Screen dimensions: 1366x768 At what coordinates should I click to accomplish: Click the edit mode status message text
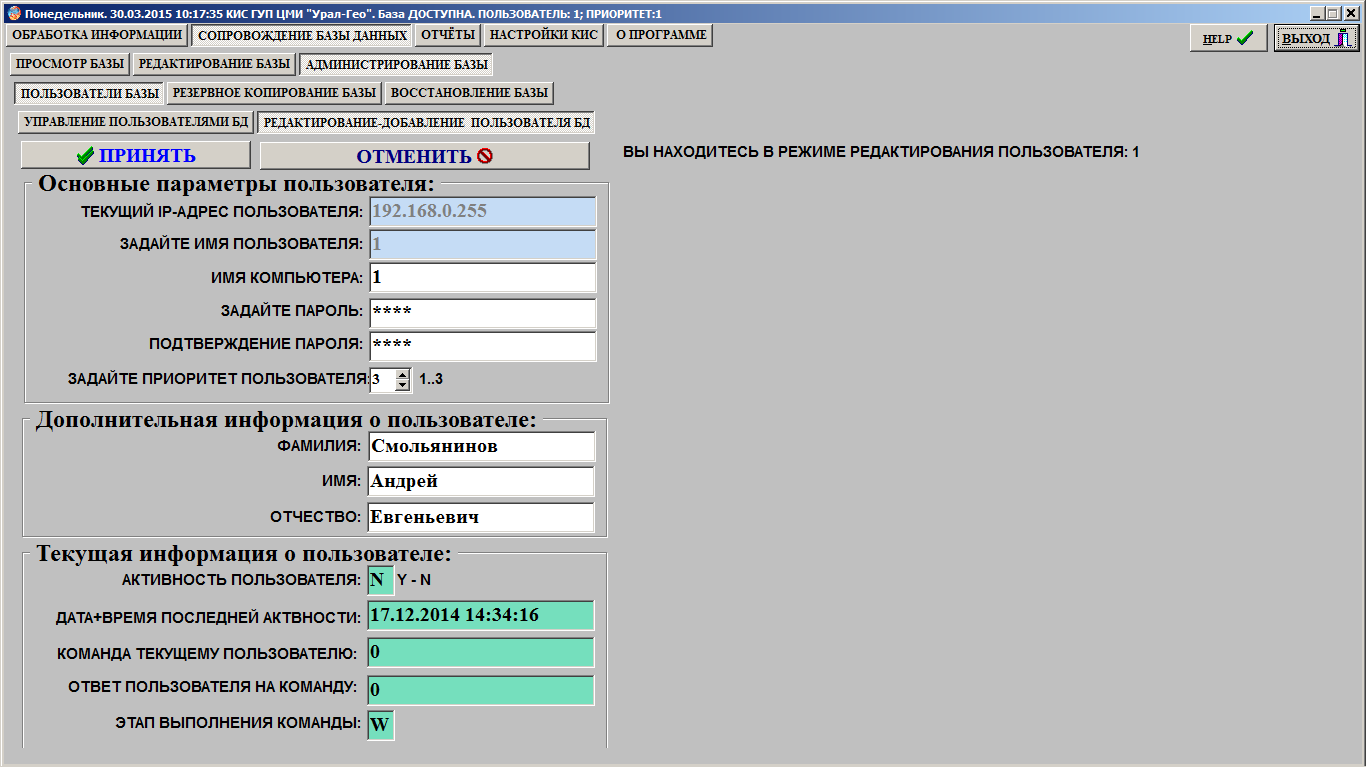881,152
